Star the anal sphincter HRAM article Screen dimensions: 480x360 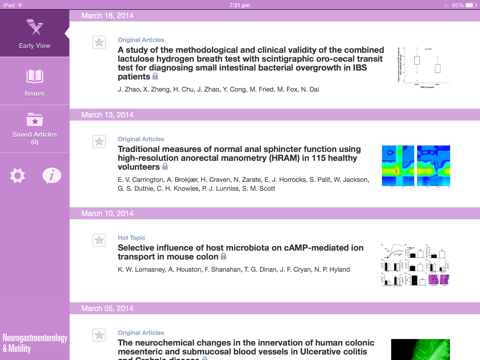(99, 142)
